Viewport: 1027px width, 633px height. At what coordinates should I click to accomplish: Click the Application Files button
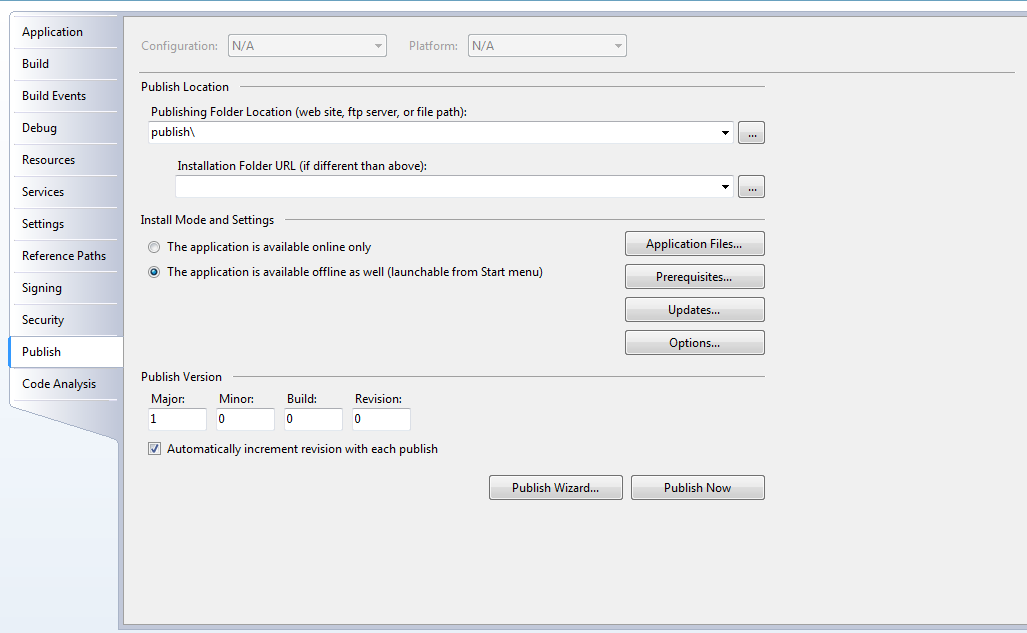click(x=694, y=244)
